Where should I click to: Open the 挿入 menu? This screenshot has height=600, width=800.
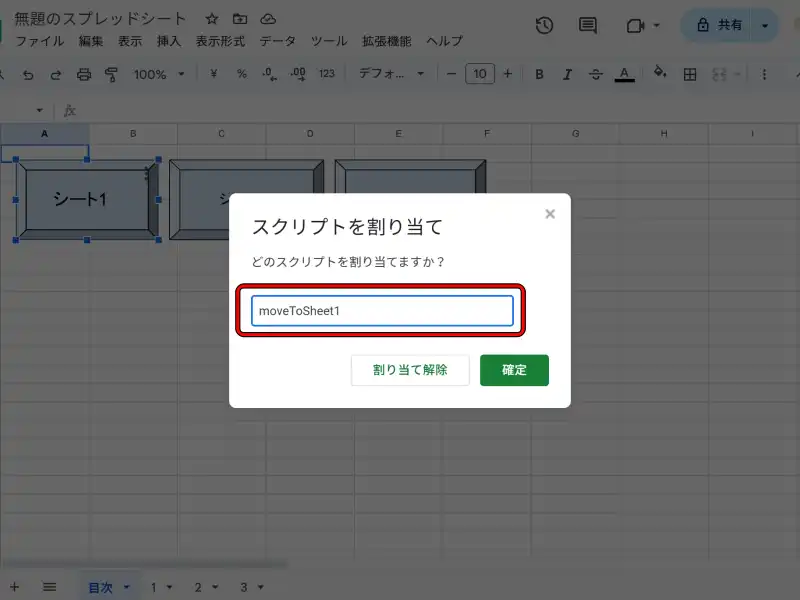click(169, 41)
